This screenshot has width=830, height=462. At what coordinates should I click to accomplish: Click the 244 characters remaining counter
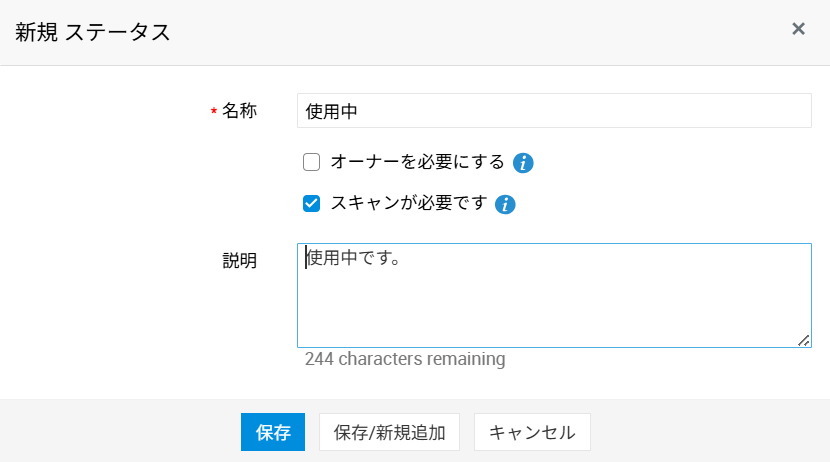405,359
